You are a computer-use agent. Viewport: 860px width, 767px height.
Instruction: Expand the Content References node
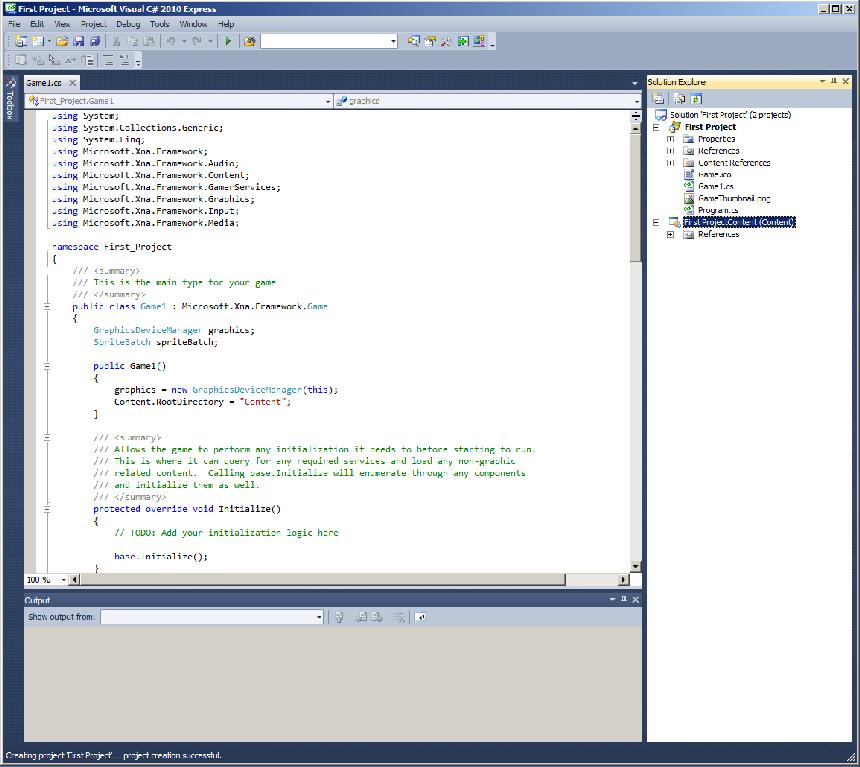[x=670, y=163]
